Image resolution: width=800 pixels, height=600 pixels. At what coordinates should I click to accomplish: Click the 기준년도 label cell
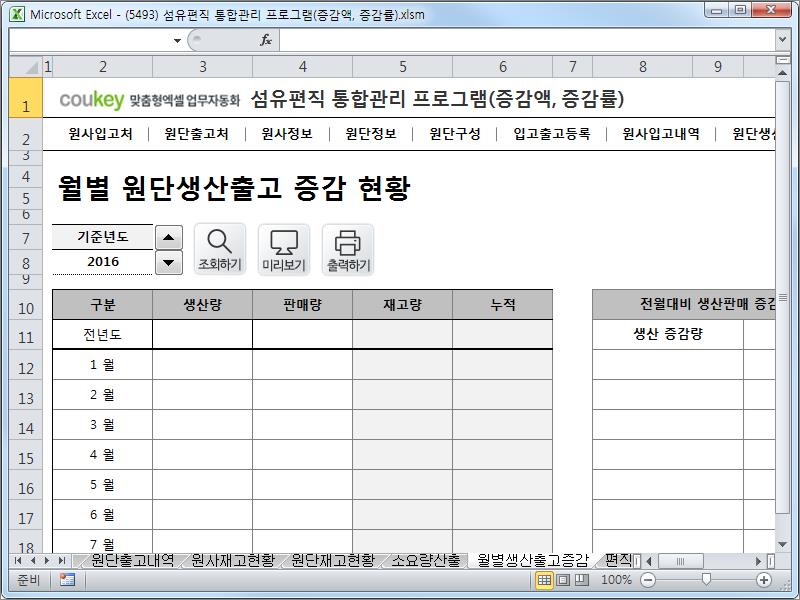tap(103, 237)
